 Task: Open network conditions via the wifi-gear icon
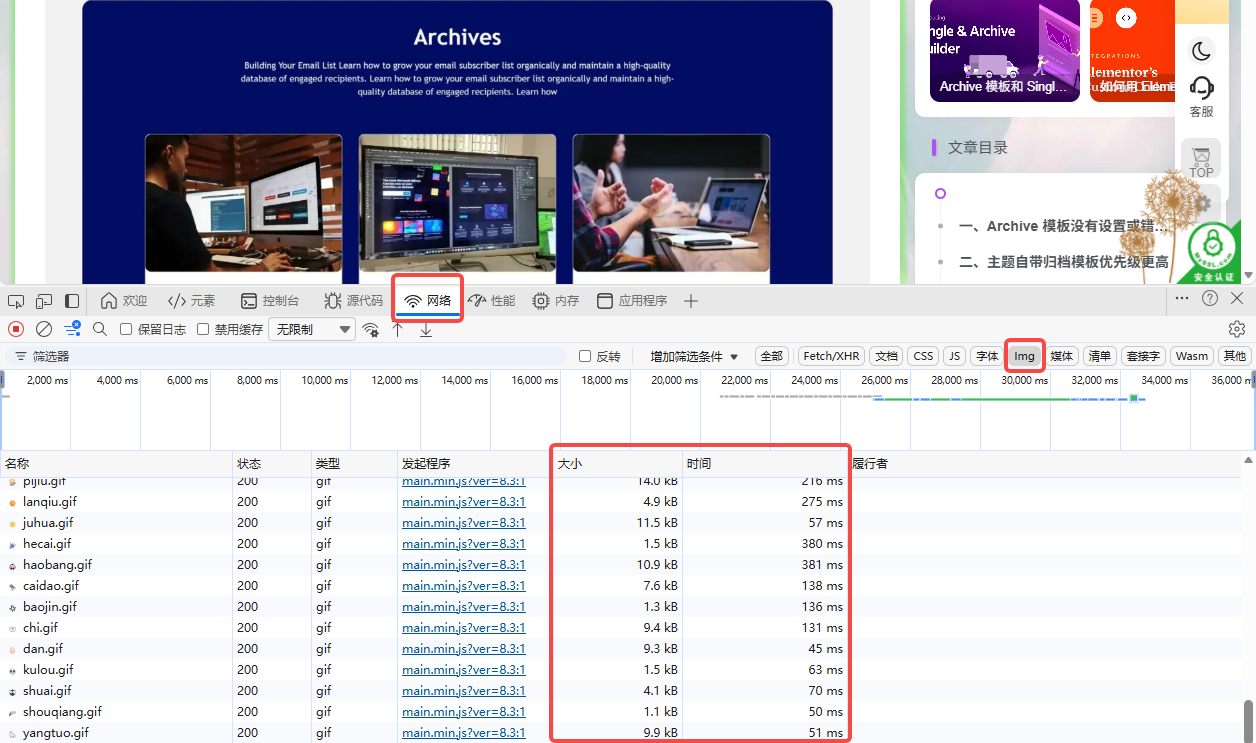(371, 329)
